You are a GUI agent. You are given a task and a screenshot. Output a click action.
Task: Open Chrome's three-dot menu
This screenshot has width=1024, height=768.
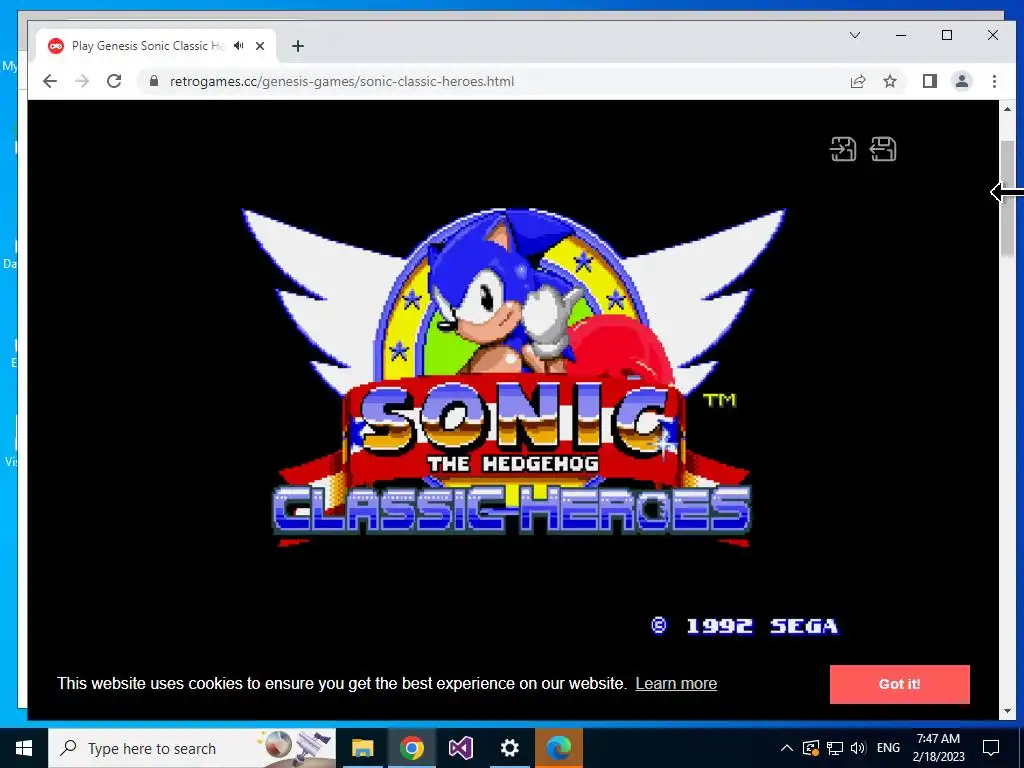point(994,81)
